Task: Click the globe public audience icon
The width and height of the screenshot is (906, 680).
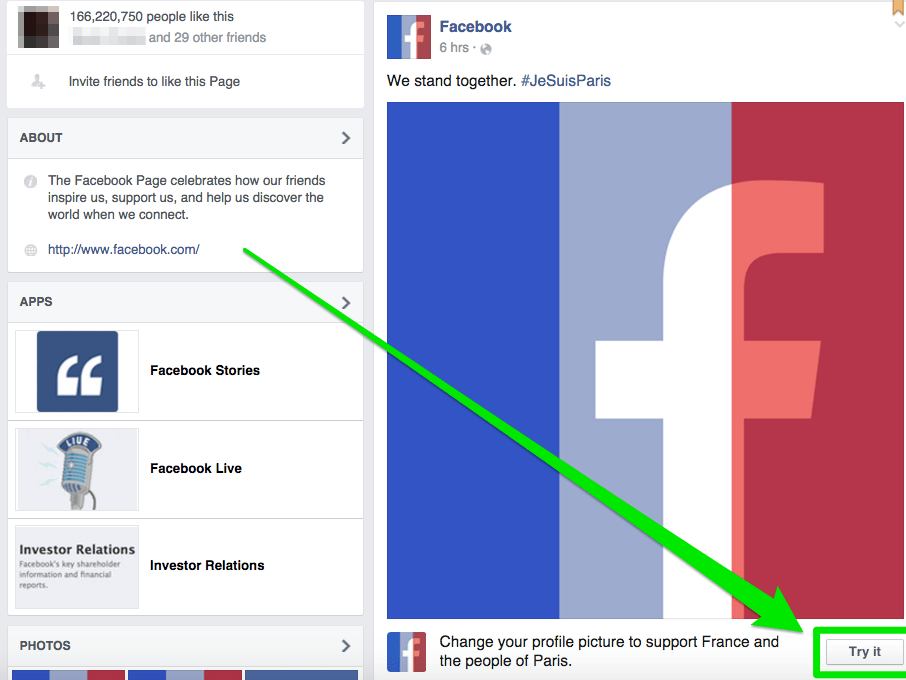Action: (486, 49)
